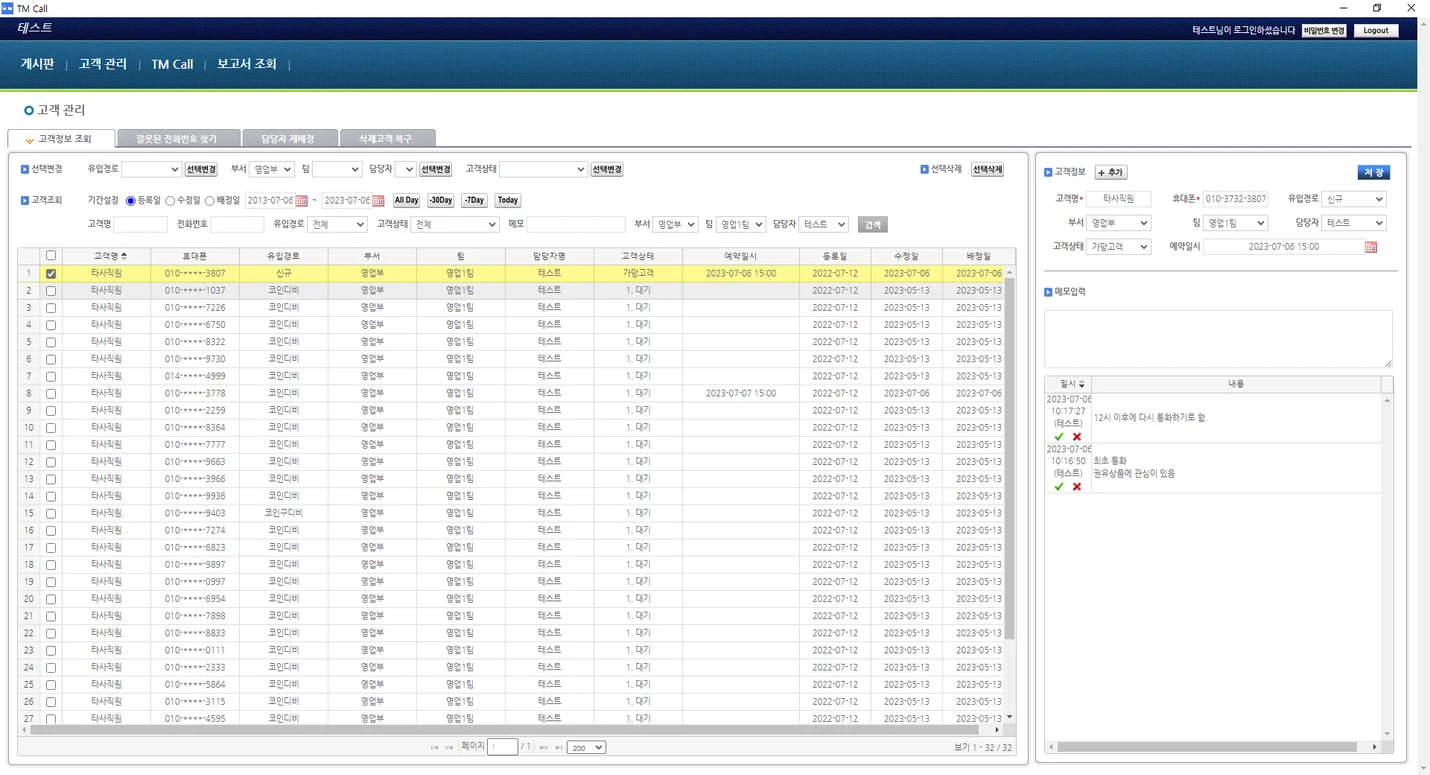Image resolution: width=1430 pixels, height=775 pixels.
Task: Sort by 고객명 column sort arrow
Action: click(124, 257)
